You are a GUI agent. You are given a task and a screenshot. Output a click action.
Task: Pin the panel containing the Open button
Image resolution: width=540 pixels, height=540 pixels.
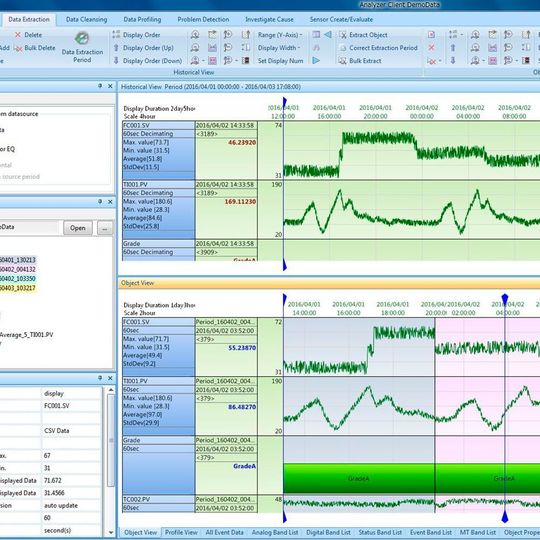click(100, 201)
